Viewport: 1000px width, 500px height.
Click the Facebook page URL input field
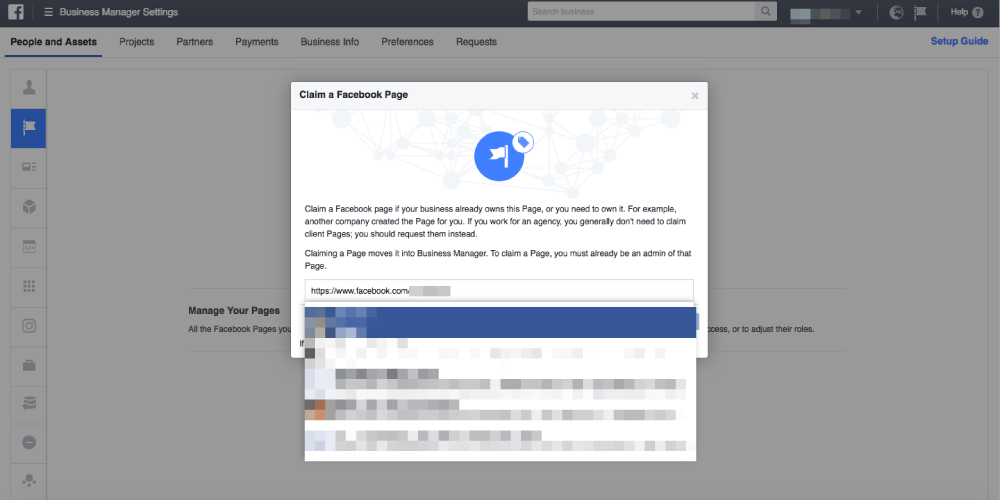tap(499, 290)
